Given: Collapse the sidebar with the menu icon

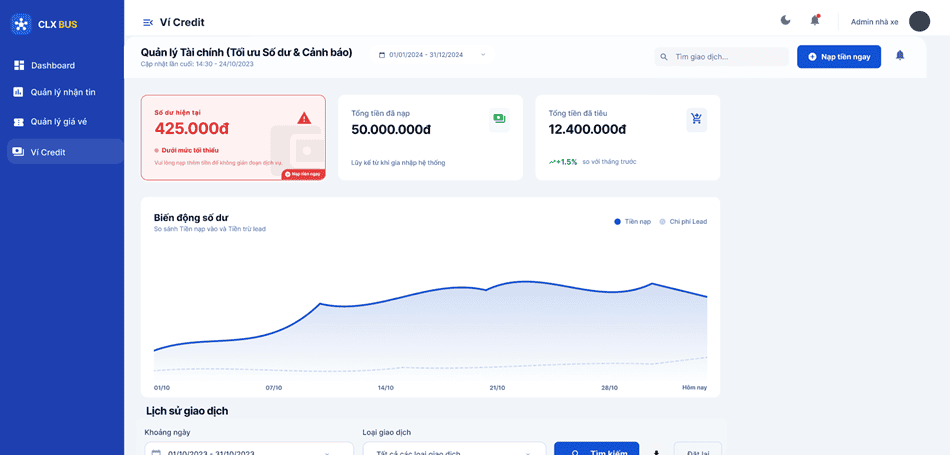Looking at the screenshot, I should (x=148, y=22).
